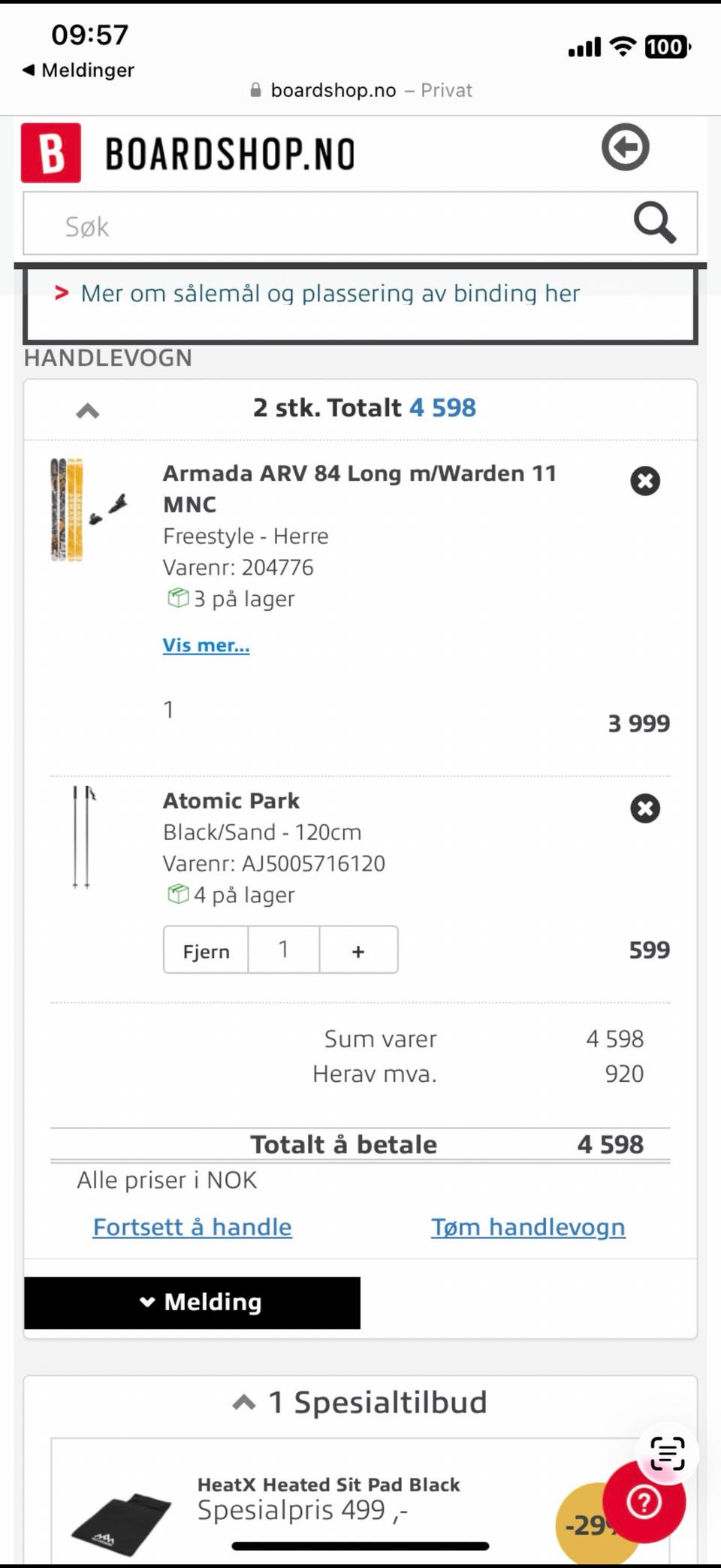Tap the magnifying glass search icon
721x1568 pixels.
click(654, 223)
